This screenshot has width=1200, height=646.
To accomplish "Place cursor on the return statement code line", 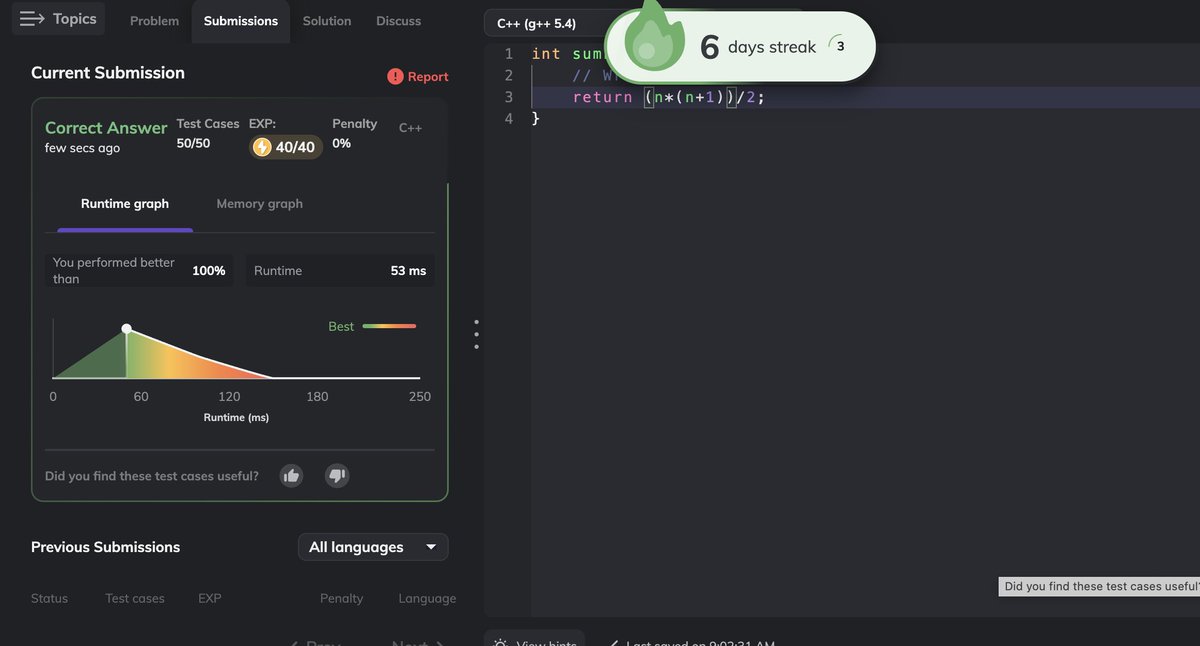I will pos(669,97).
